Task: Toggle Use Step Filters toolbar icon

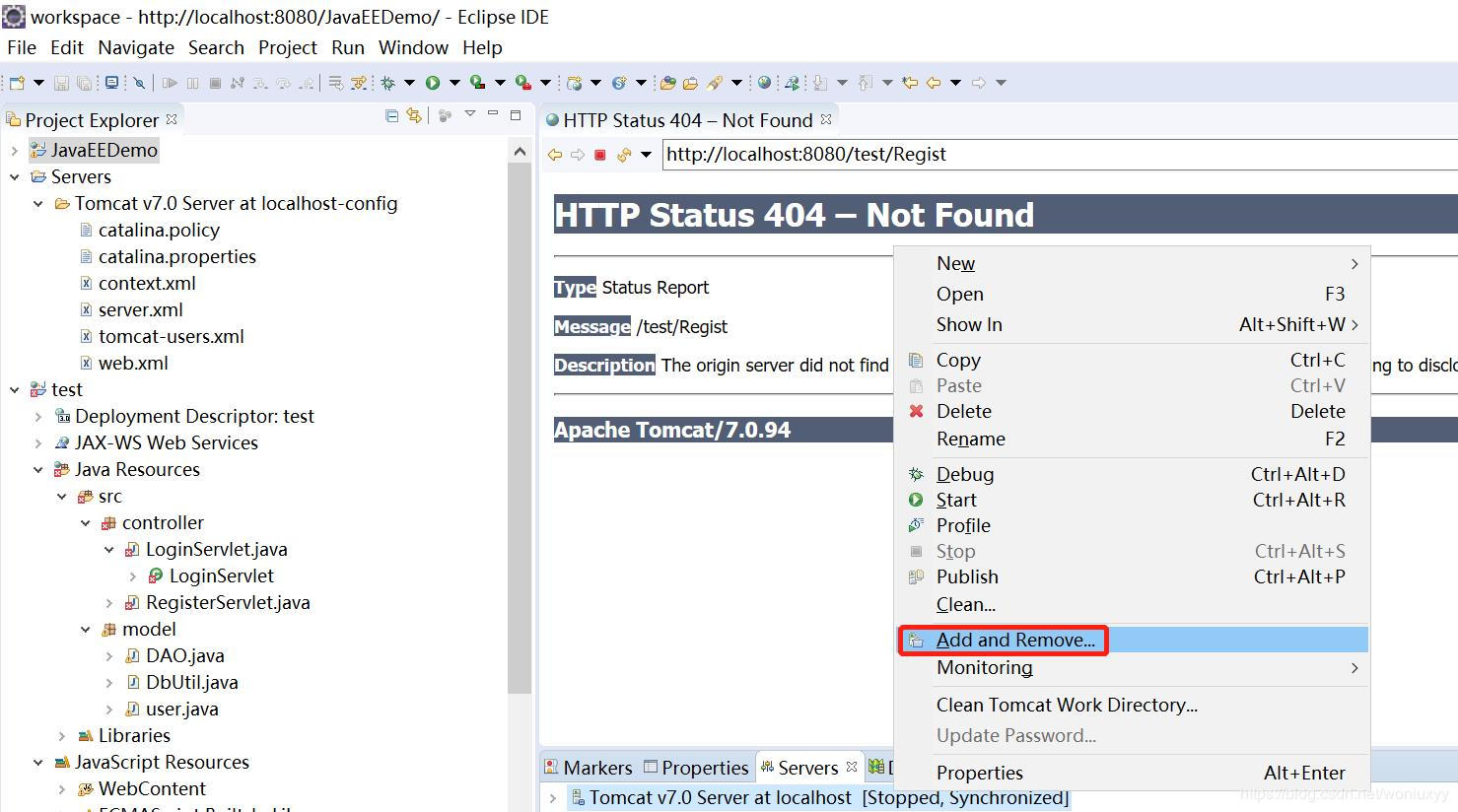Action: point(359,83)
